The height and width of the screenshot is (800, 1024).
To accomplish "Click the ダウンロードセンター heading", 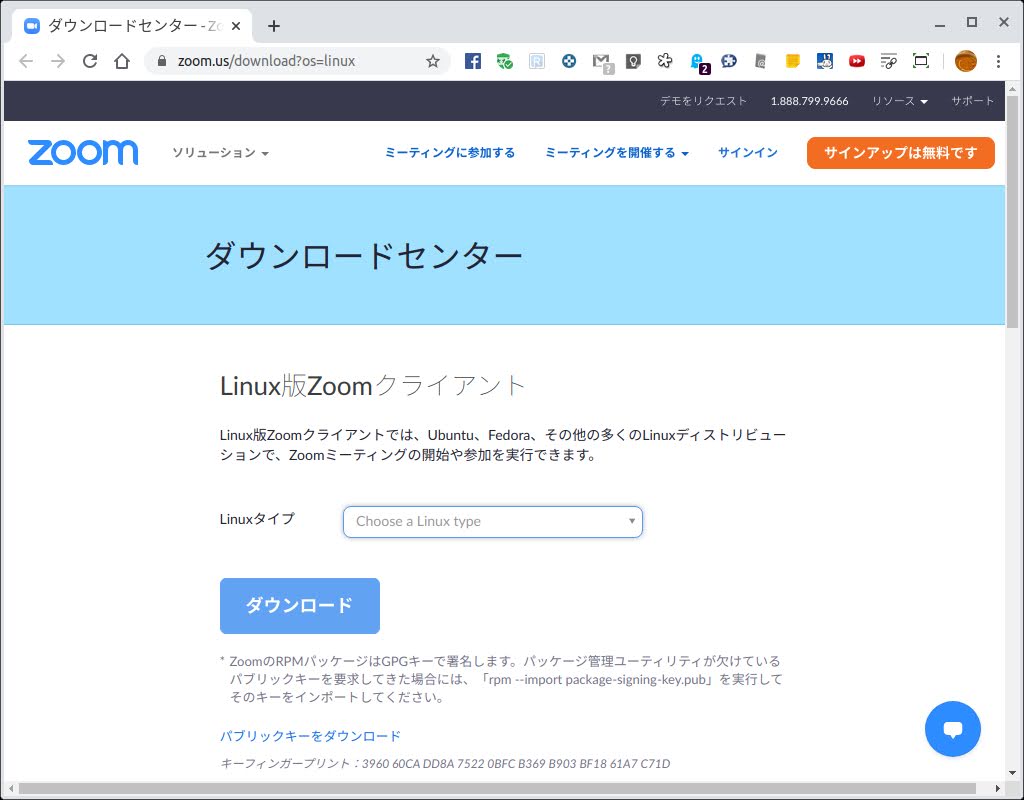I will tap(364, 255).
